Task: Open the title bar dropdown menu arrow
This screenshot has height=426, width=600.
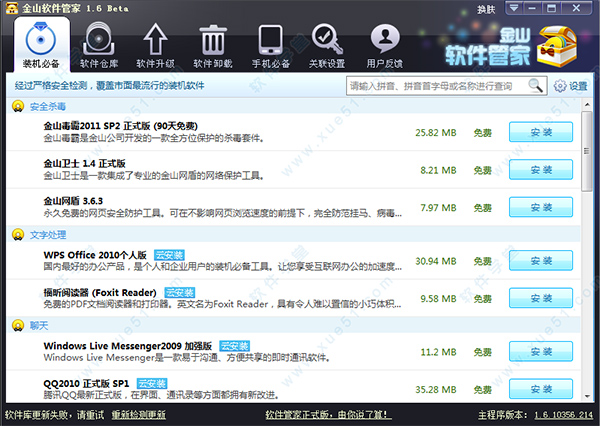Action: pyautogui.click(x=514, y=8)
